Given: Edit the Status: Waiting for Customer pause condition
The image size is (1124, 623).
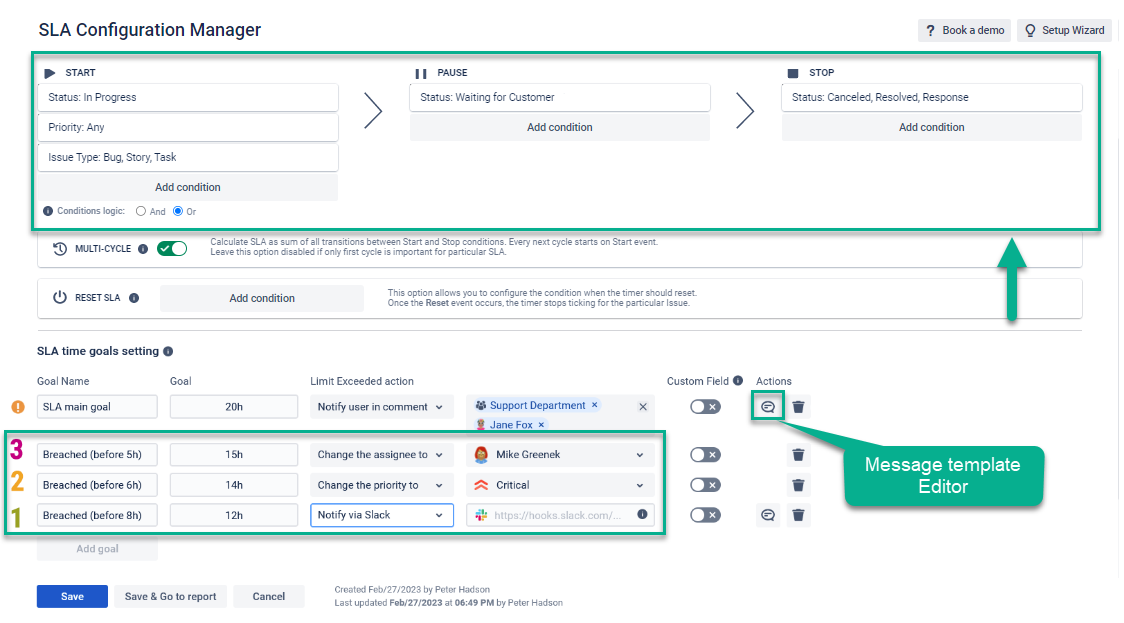Looking at the screenshot, I should tap(560, 98).
